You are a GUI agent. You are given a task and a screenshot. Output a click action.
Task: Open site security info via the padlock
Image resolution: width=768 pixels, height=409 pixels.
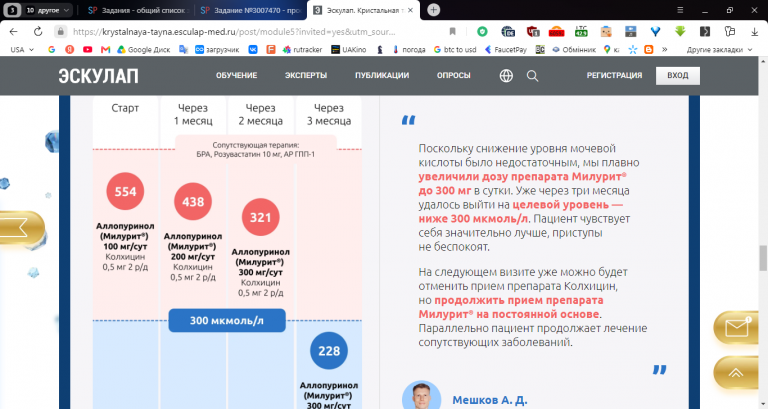pyautogui.click(x=60, y=31)
